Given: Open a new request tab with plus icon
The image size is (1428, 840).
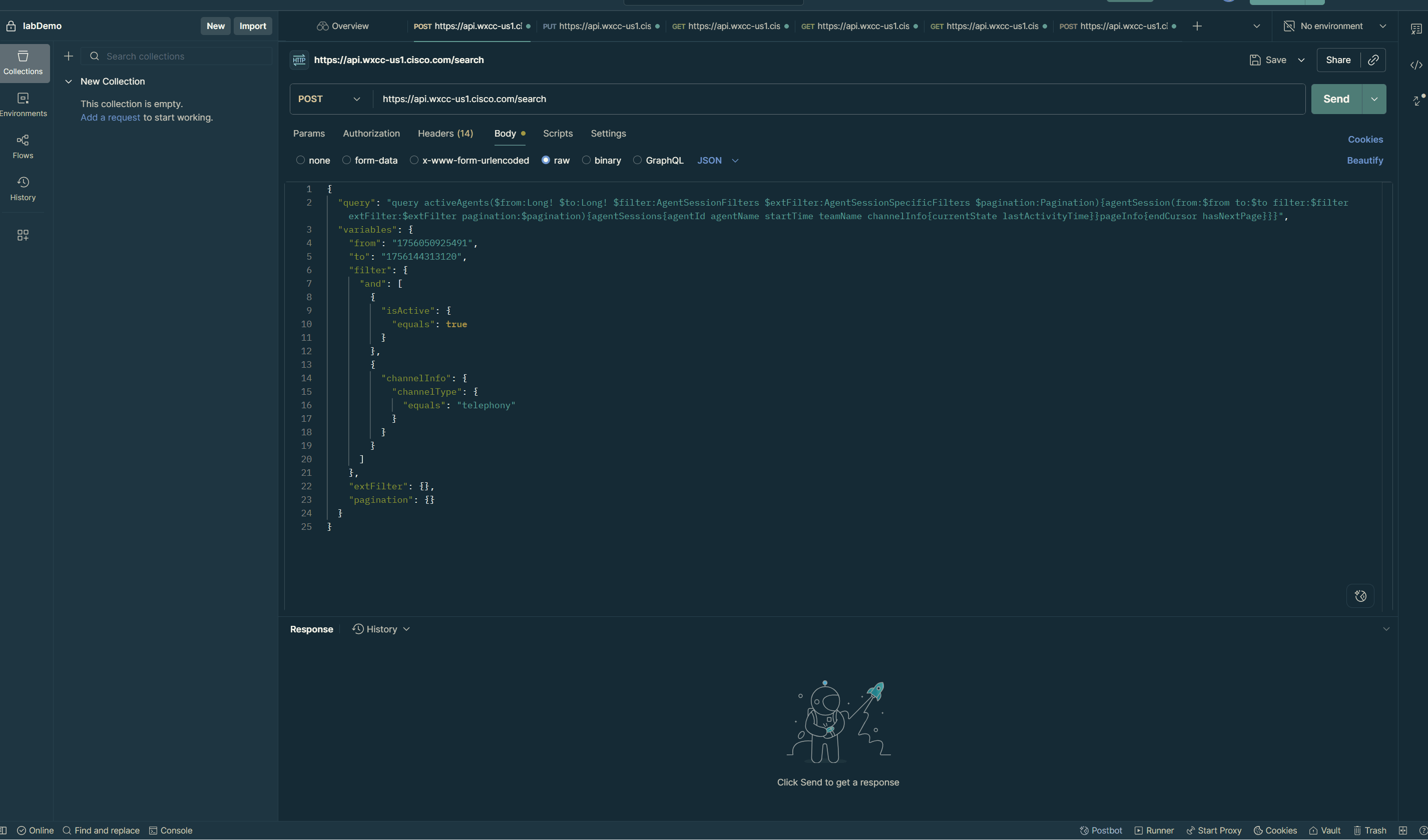Looking at the screenshot, I should [1197, 26].
